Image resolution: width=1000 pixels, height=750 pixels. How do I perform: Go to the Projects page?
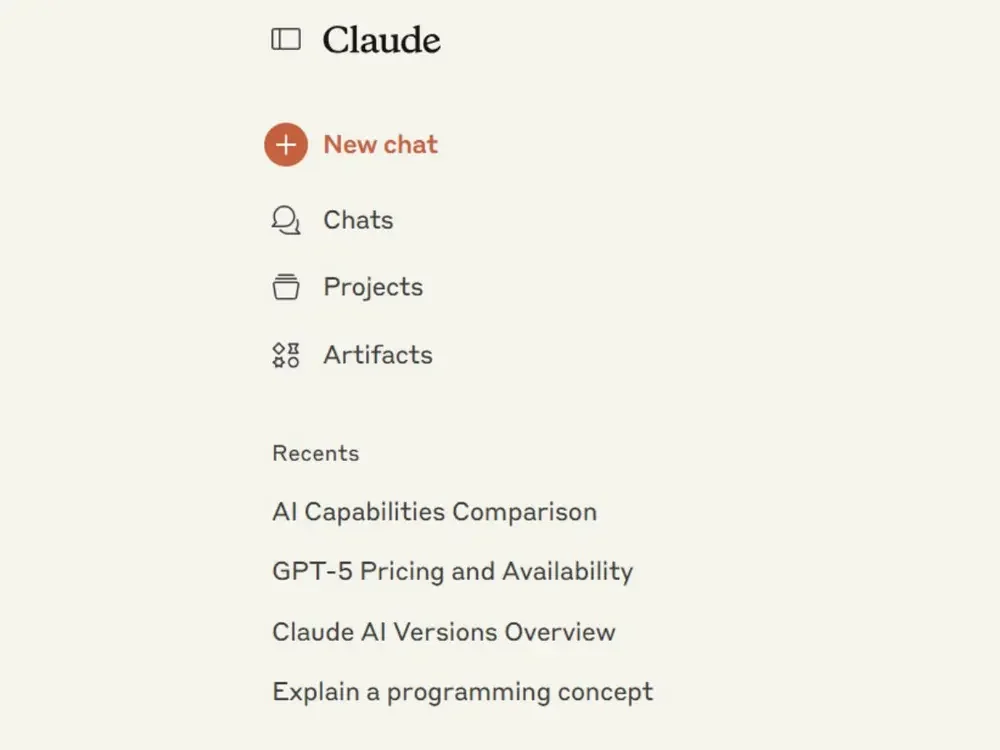coord(373,288)
